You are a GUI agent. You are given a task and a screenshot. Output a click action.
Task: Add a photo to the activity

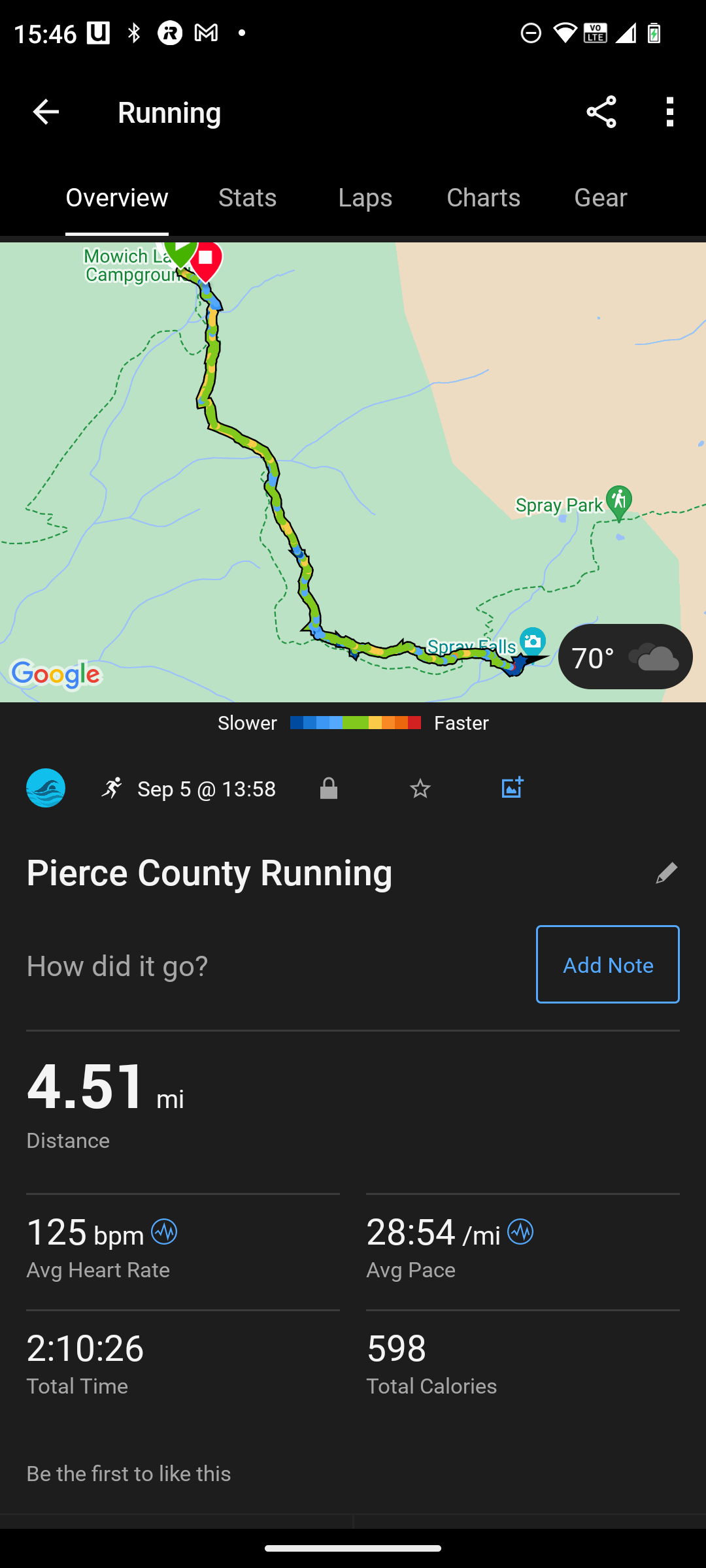click(x=512, y=788)
